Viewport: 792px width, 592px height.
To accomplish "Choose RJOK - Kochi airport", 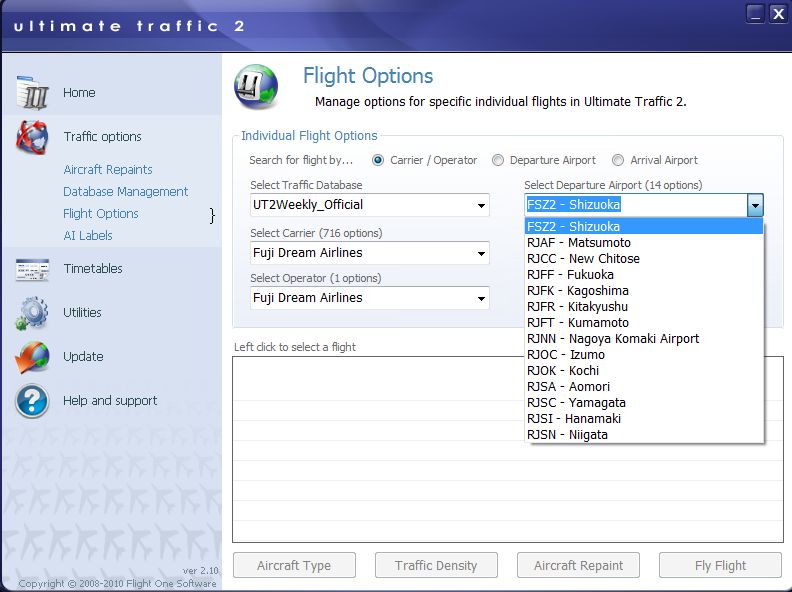I will pyautogui.click(x=644, y=371).
